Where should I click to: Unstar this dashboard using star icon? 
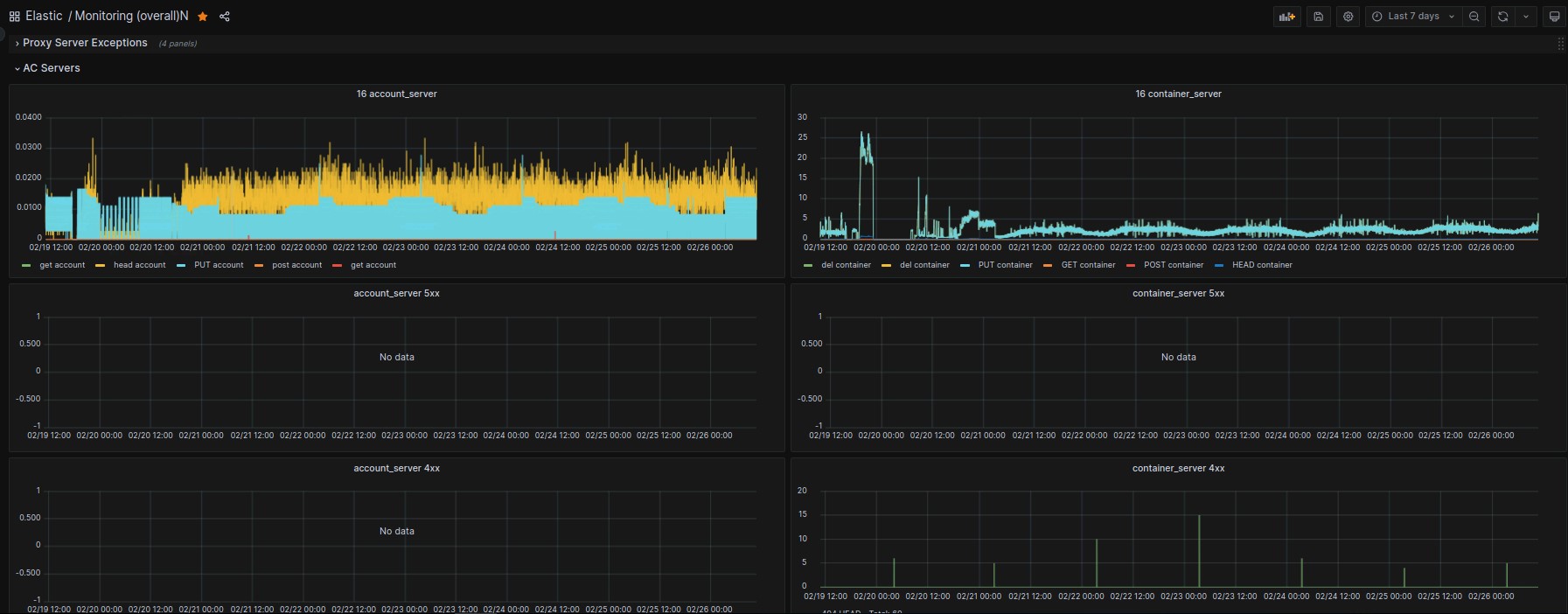203,17
